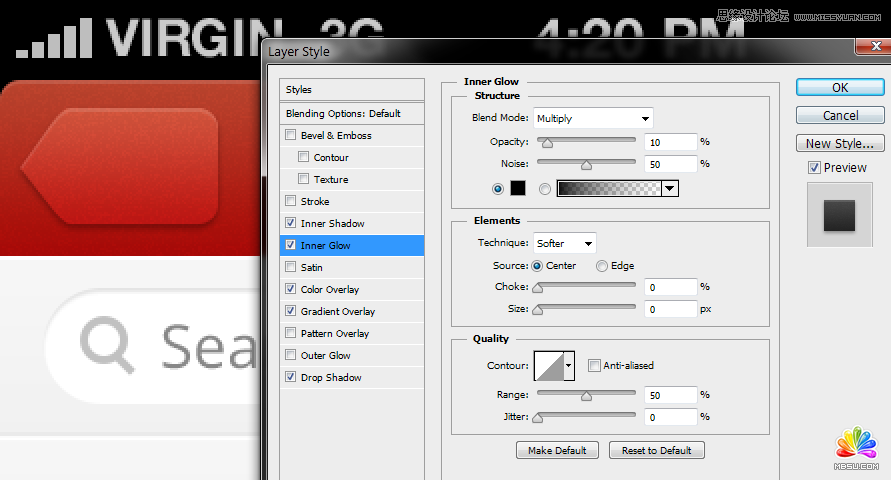Click the Opacity value input field

pos(670,142)
